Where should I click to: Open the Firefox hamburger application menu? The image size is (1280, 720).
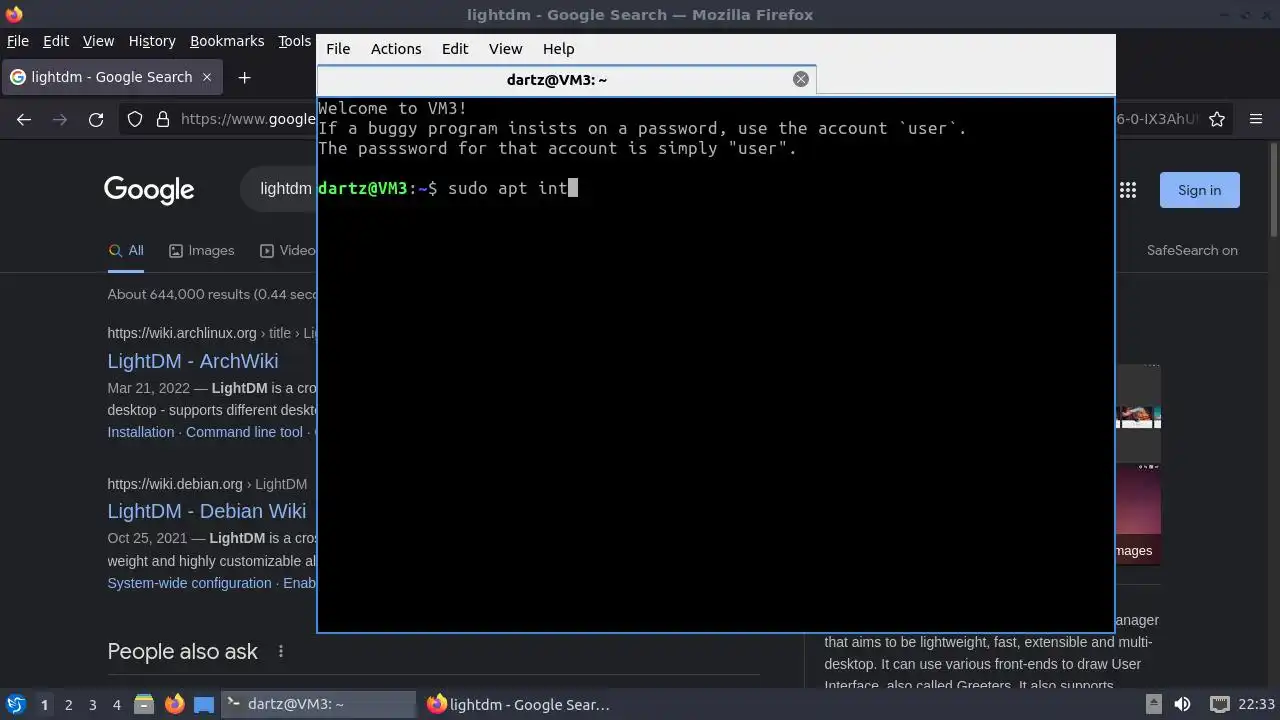pos(1256,119)
